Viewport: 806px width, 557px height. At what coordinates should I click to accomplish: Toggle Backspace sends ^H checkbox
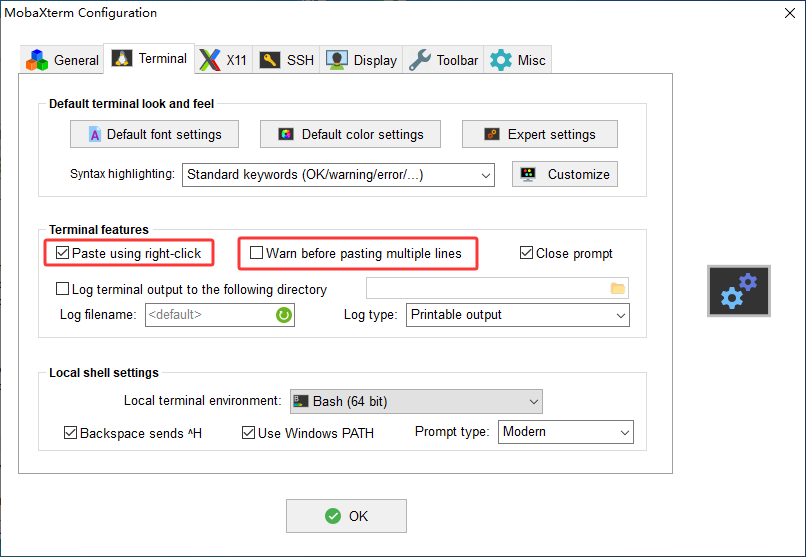pyautogui.click(x=70, y=433)
